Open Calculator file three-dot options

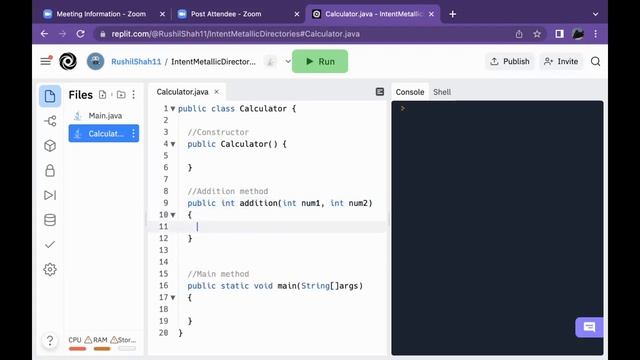click(x=133, y=133)
